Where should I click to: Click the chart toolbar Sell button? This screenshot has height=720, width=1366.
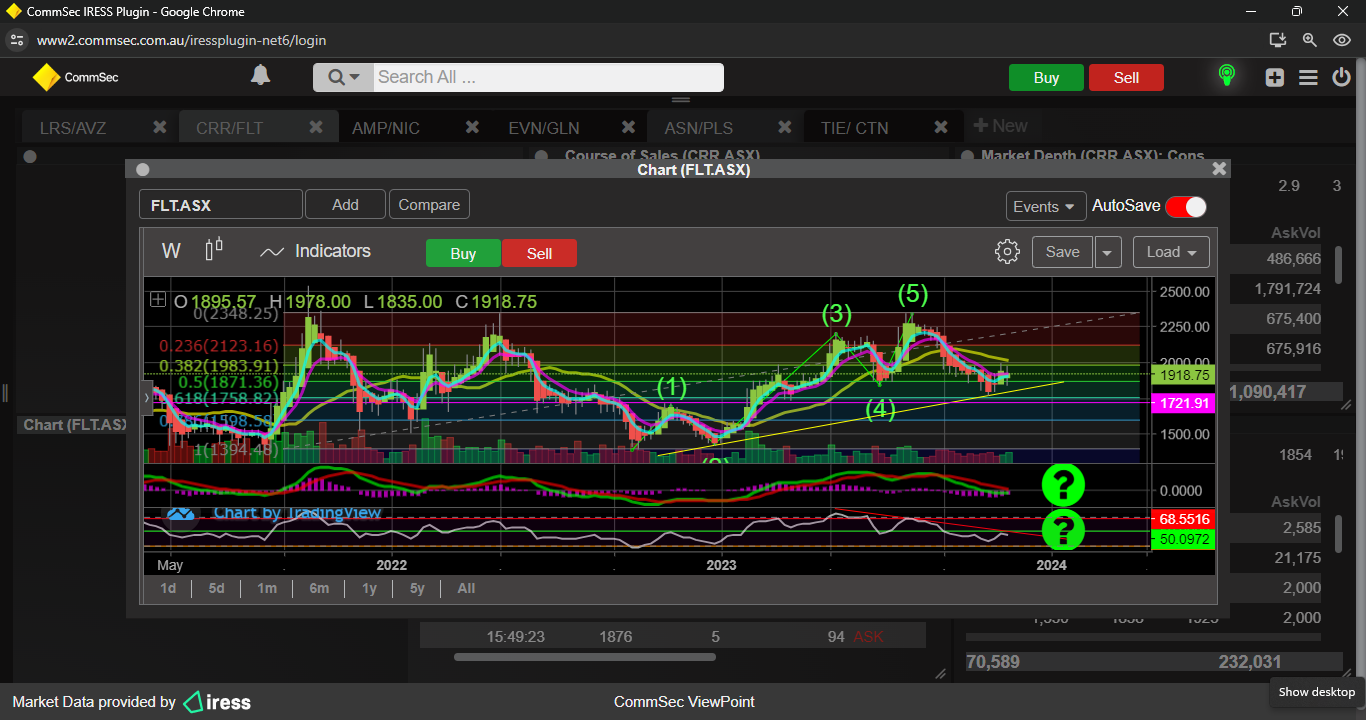pyautogui.click(x=539, y=253)
